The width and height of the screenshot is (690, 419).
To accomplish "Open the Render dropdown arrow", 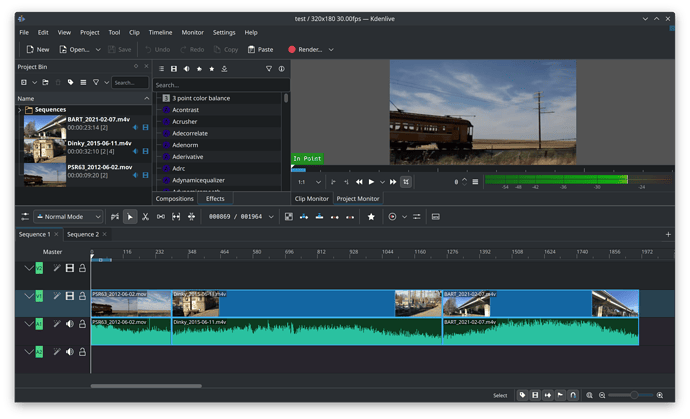I will [x=331, y=50].
